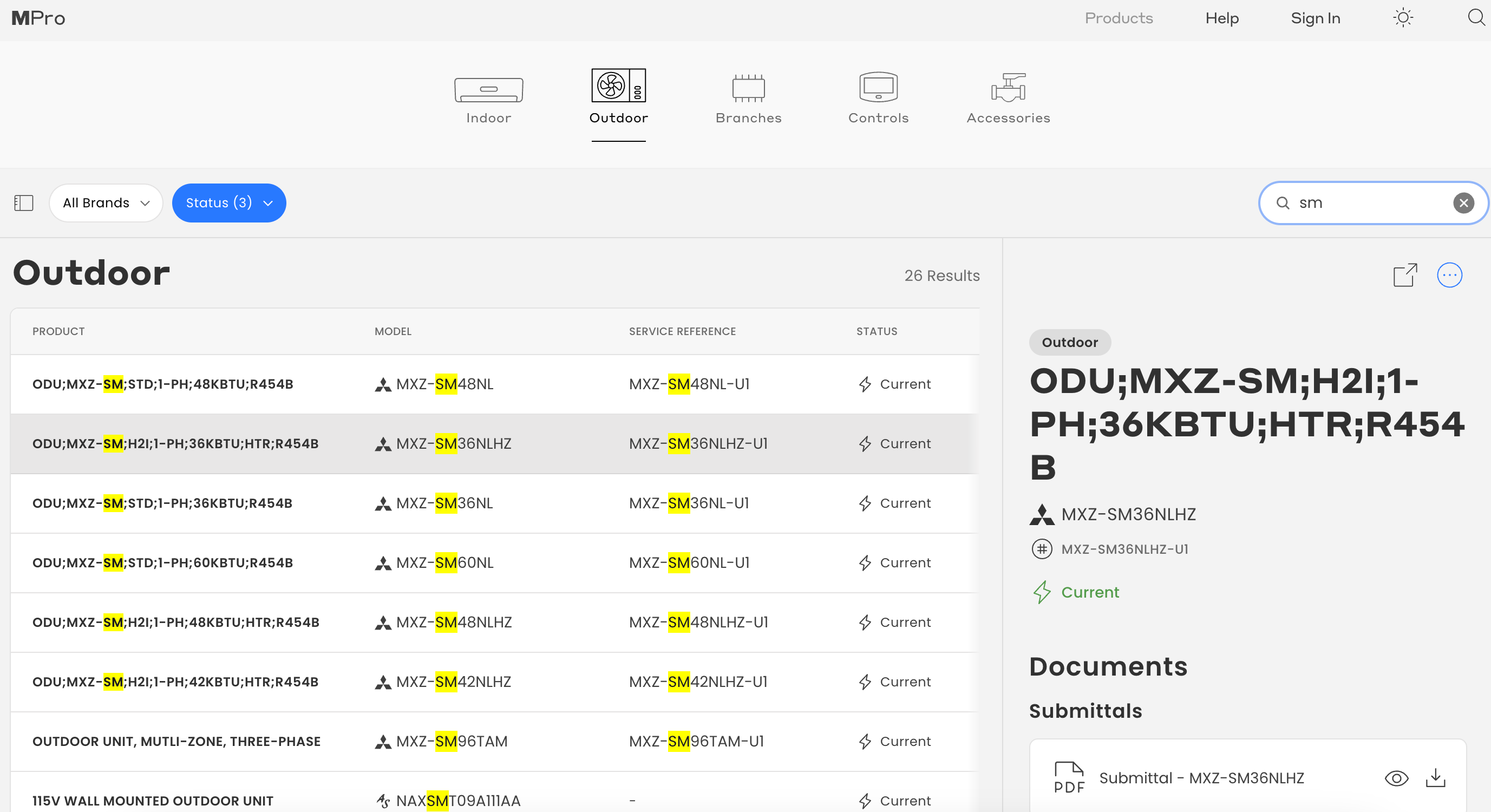
Task: Toggle the light/dark theme sun icon
Action: point(1402,18)
